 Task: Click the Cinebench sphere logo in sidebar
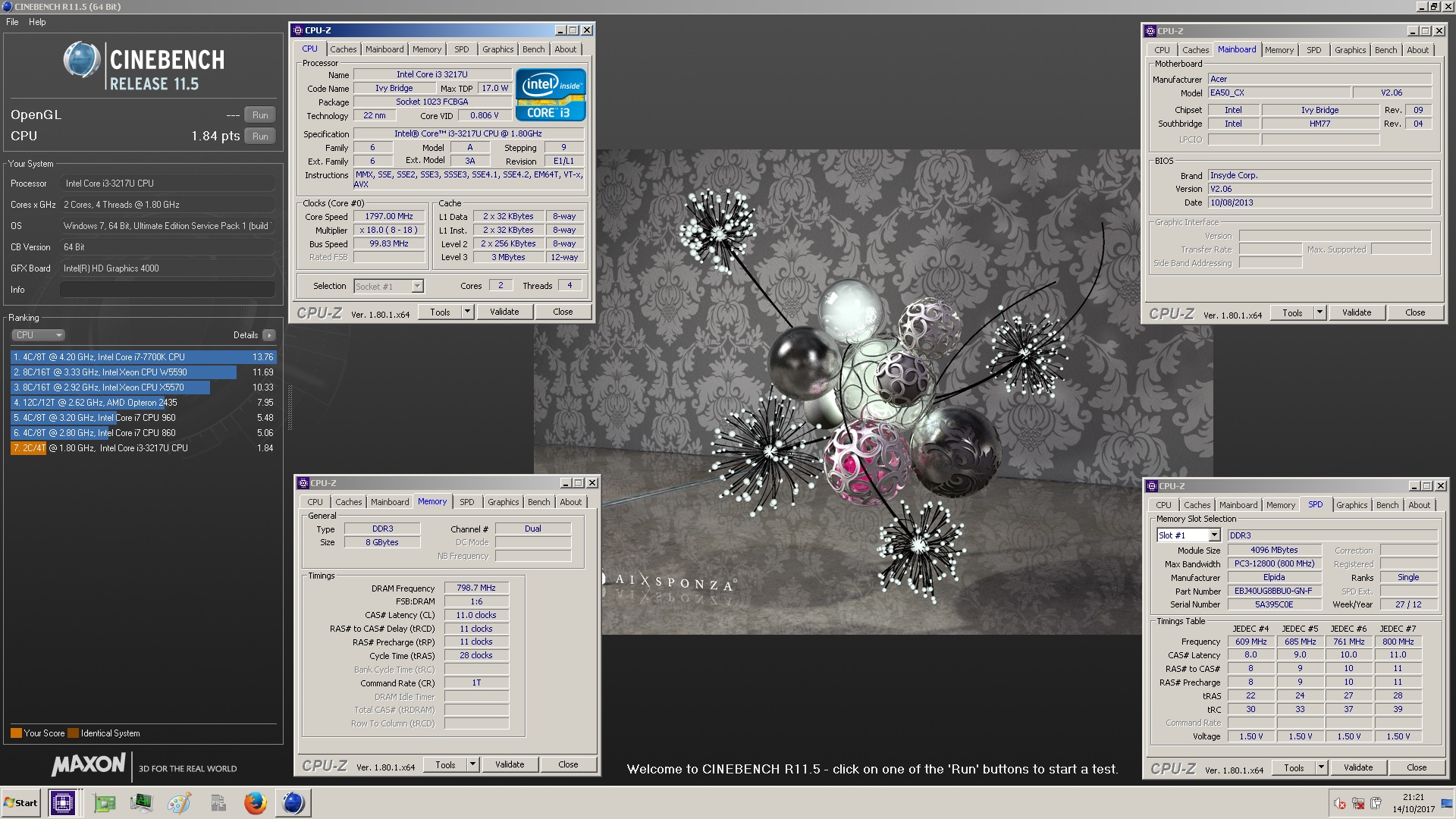tap(82, 60)
